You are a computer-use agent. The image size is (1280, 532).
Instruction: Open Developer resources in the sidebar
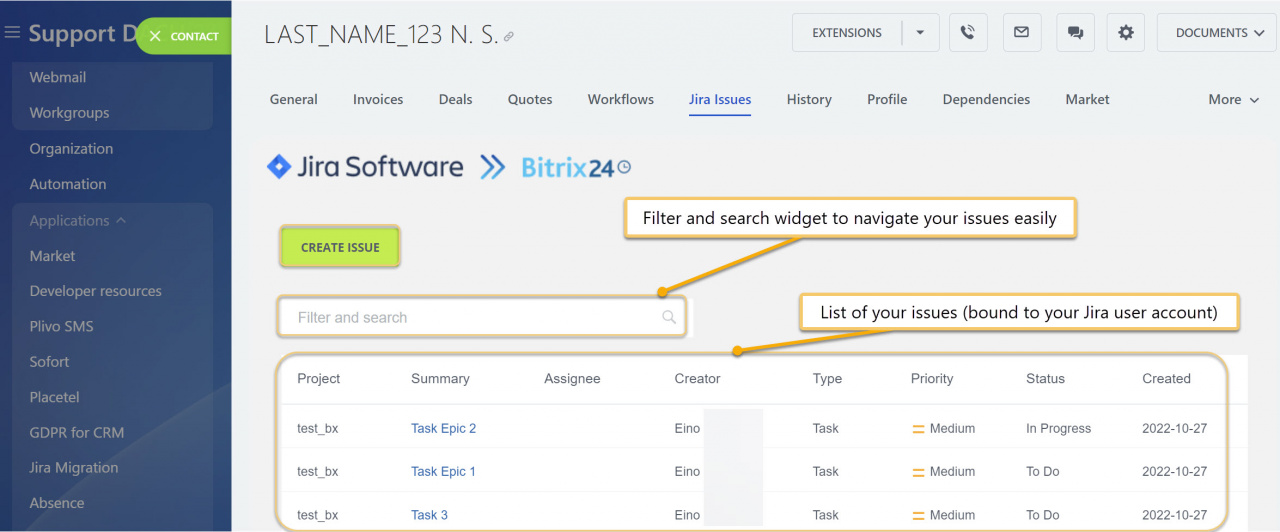[x=95, y=291]
